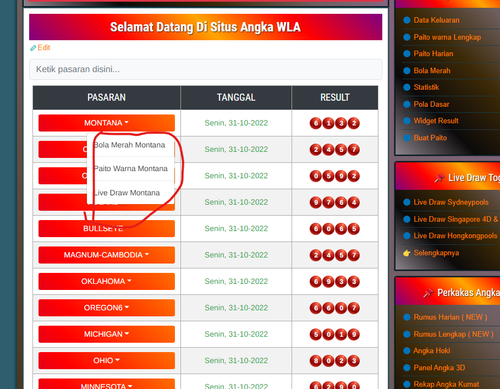Click the blue bullet beside Statistik

[x=407, y=87]
